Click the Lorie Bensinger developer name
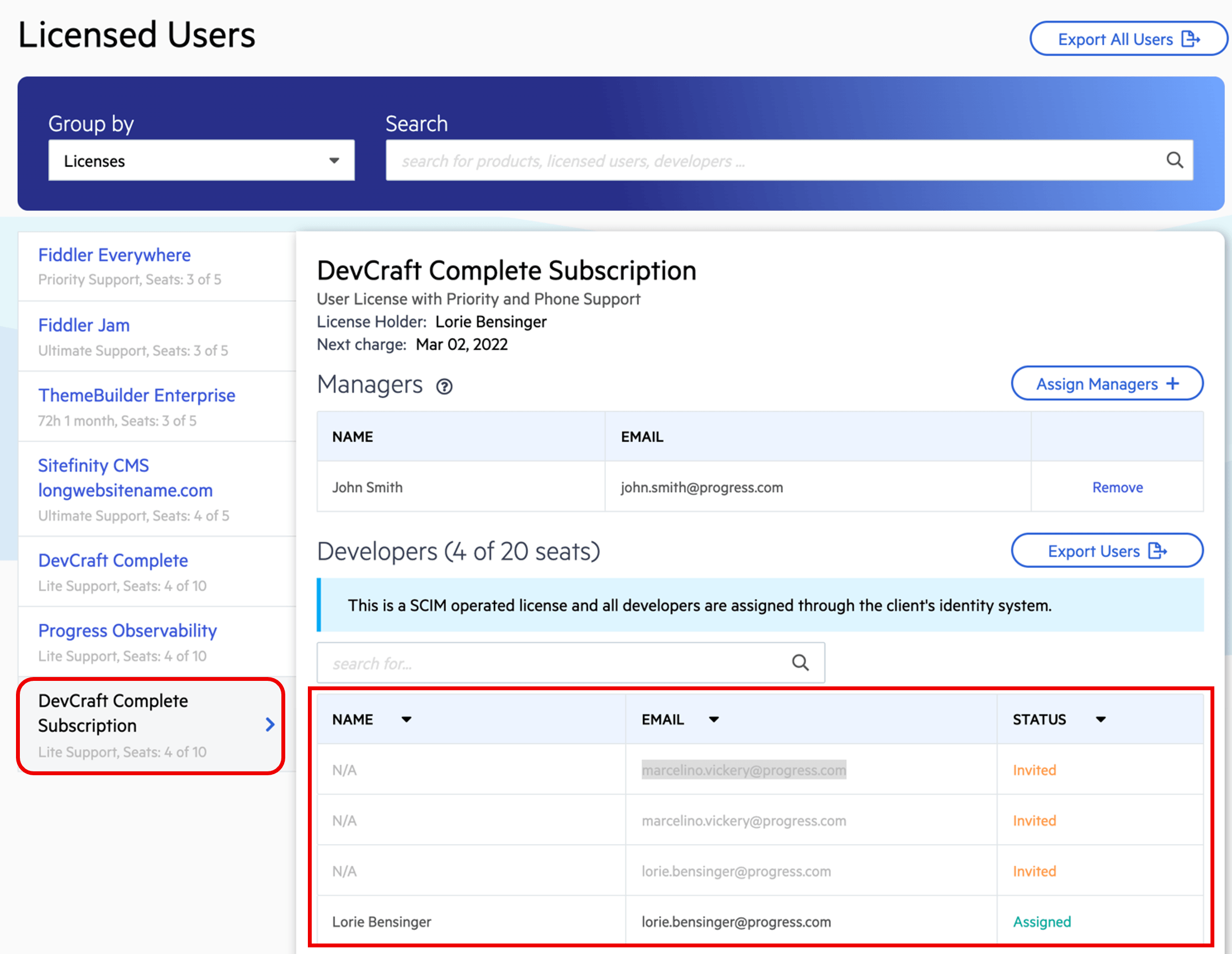The height and width of the screenshot is (954, 1232). [381, 922]
